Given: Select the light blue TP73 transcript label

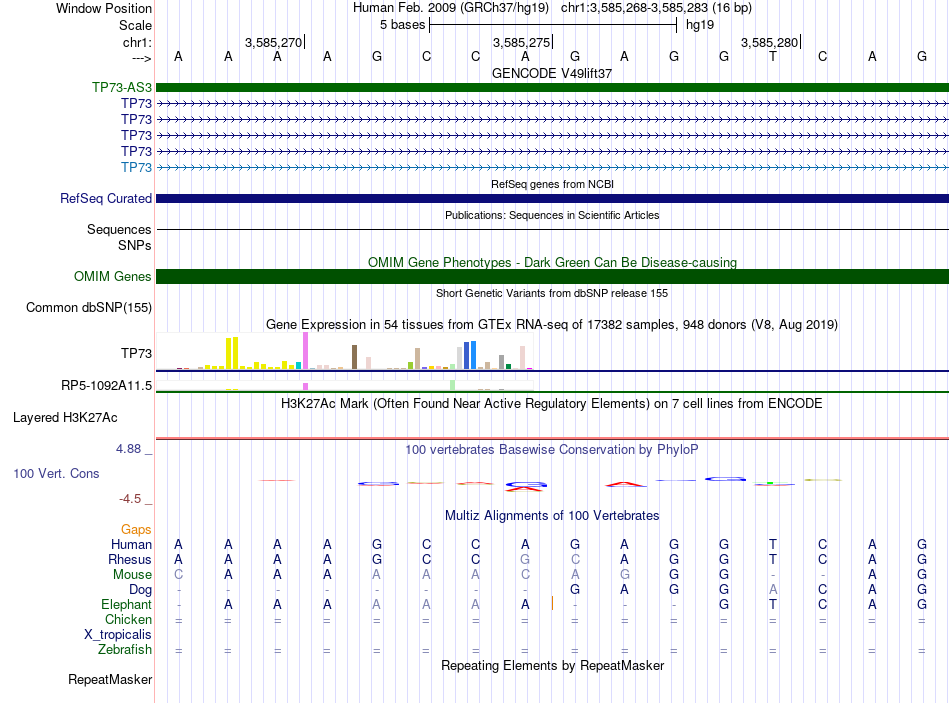Looking at the screenshot, I should click(136, 167).
